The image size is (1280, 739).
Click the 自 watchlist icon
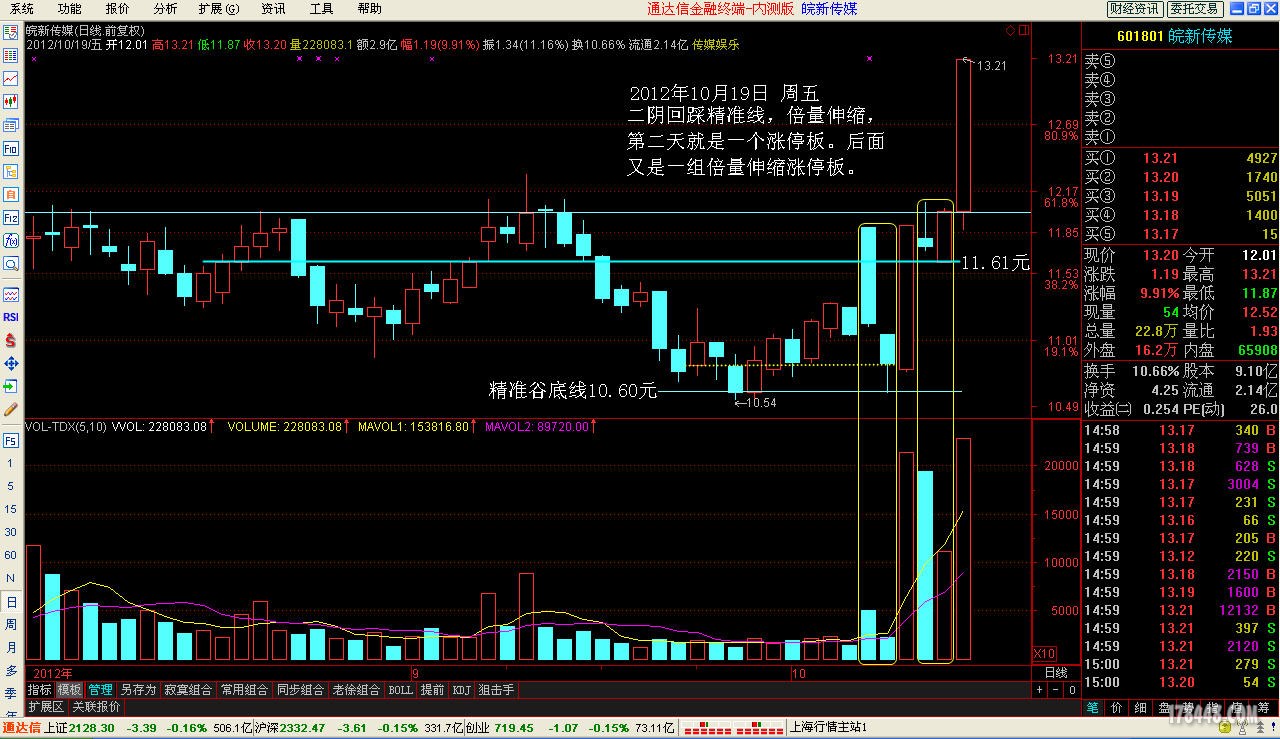(x=11, y=194)
